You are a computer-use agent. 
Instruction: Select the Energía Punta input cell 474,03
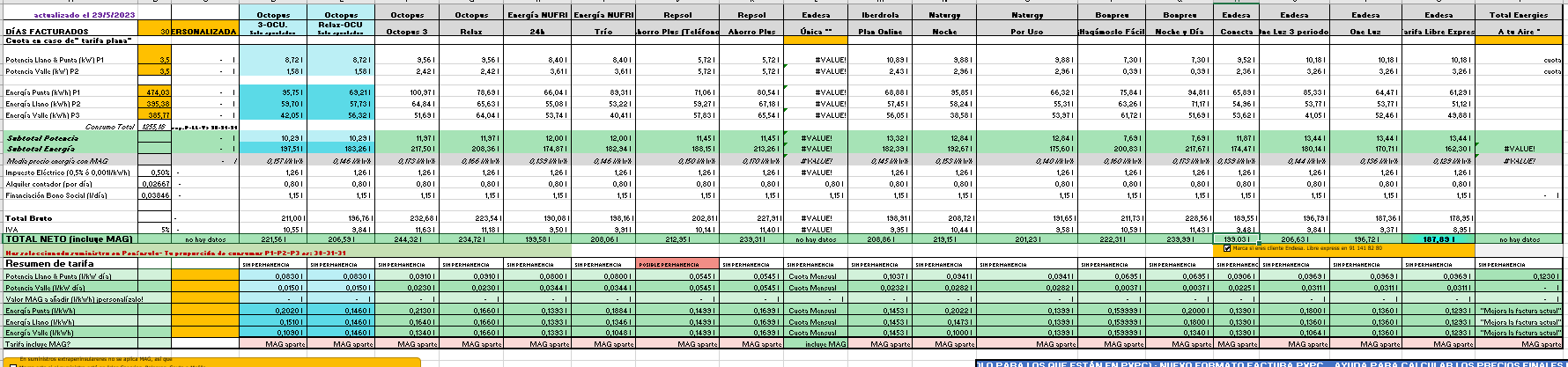tap(155, 92)
